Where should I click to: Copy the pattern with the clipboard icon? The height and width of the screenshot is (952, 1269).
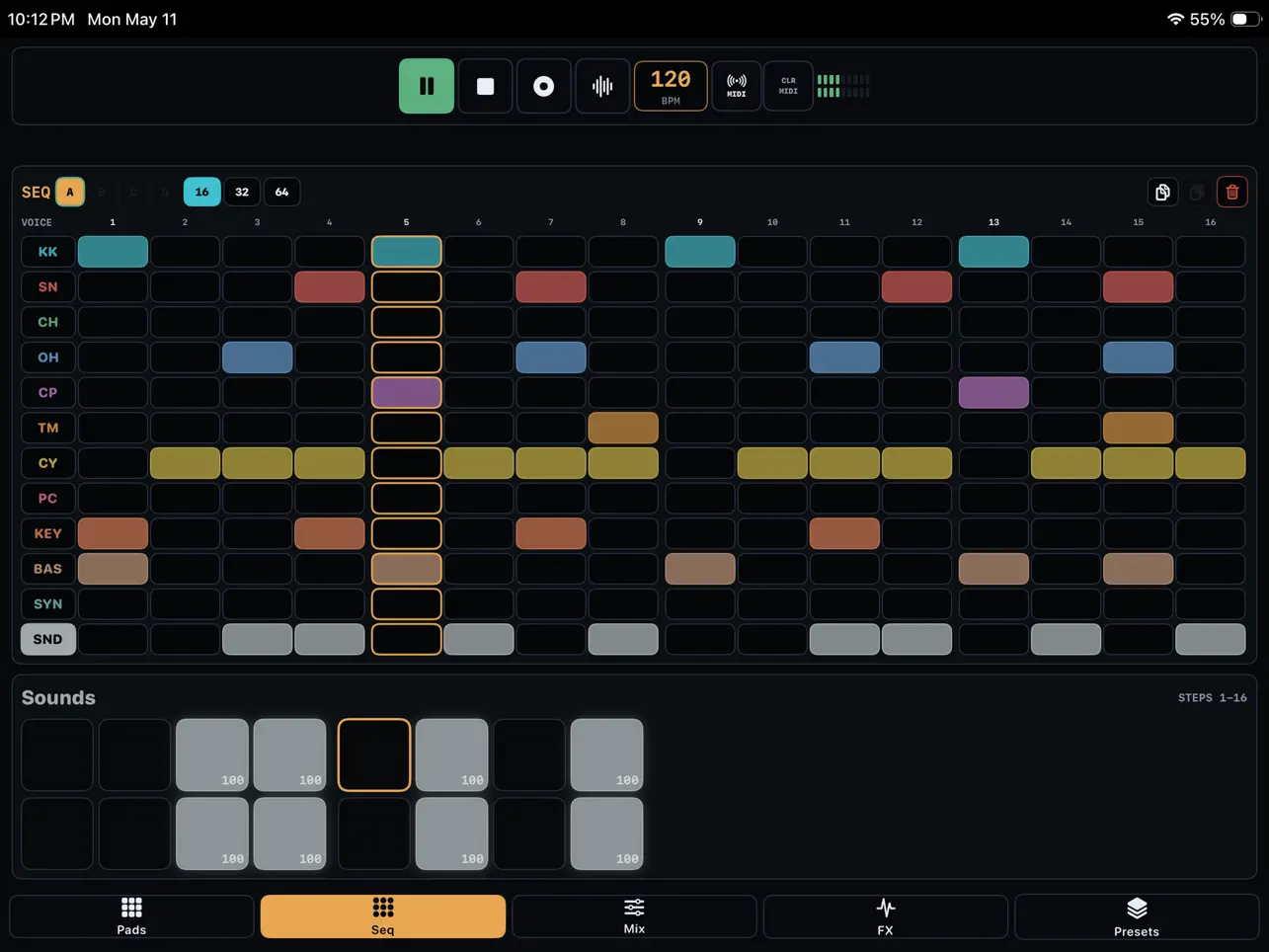click(x=1163, y=192)
